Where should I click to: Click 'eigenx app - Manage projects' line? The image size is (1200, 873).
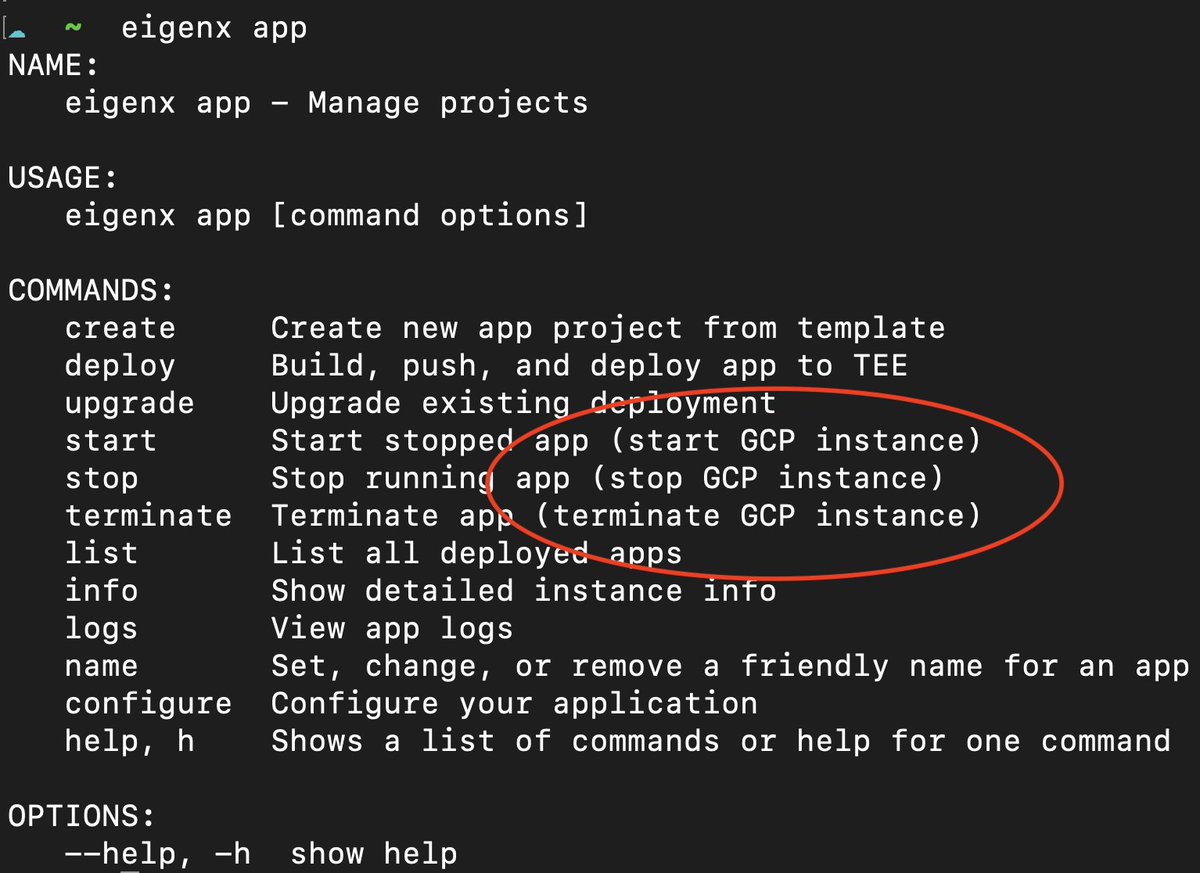(327, 102)
